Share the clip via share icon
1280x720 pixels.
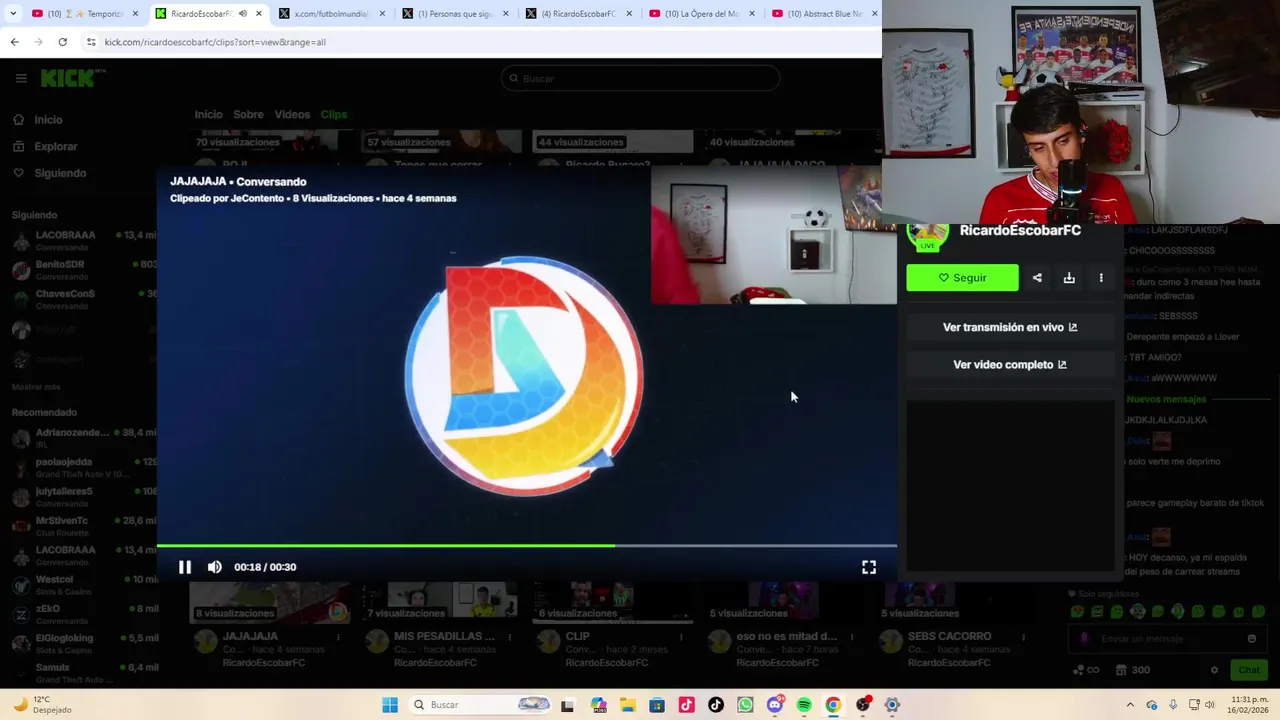click(1037, 278)
